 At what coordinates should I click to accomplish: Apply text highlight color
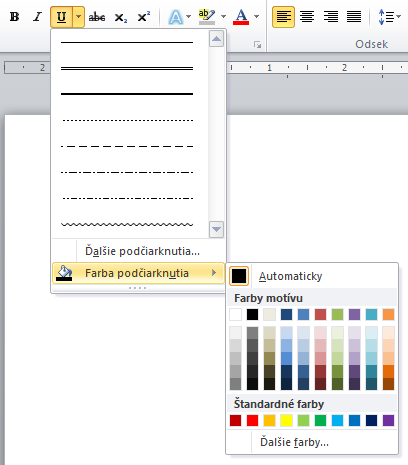pyautogui.click(x=207, y=17)
